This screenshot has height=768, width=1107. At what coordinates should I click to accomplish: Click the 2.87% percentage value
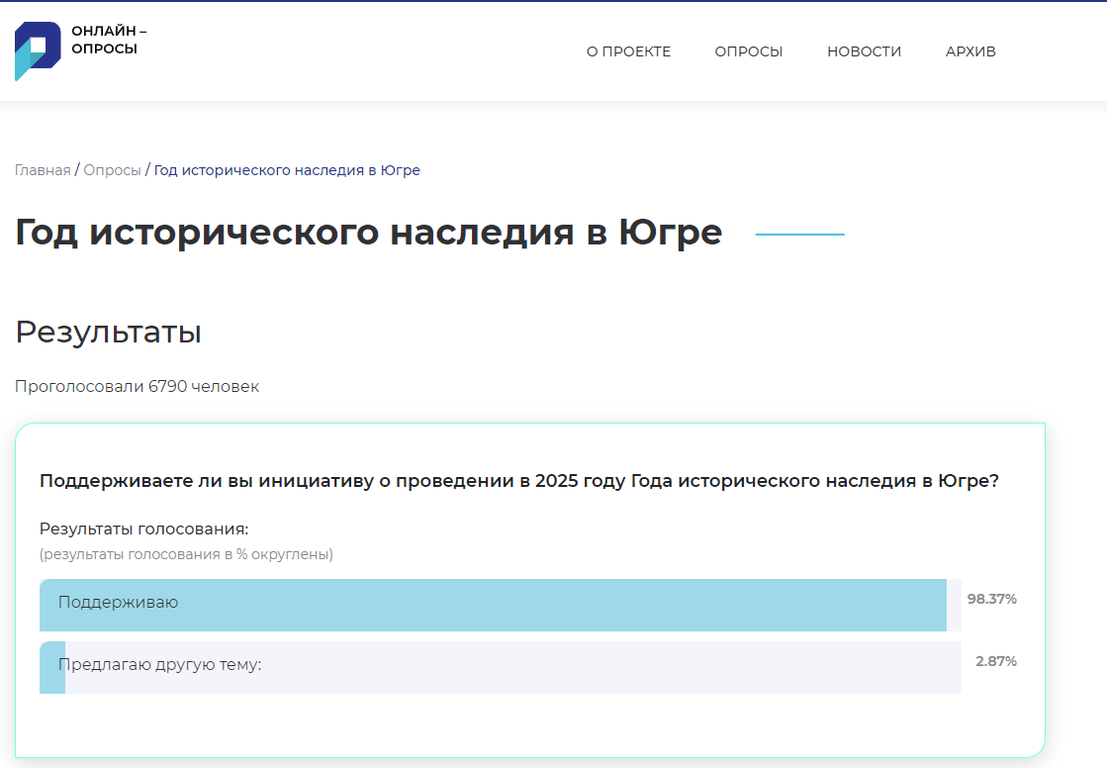tap(996, 661)
